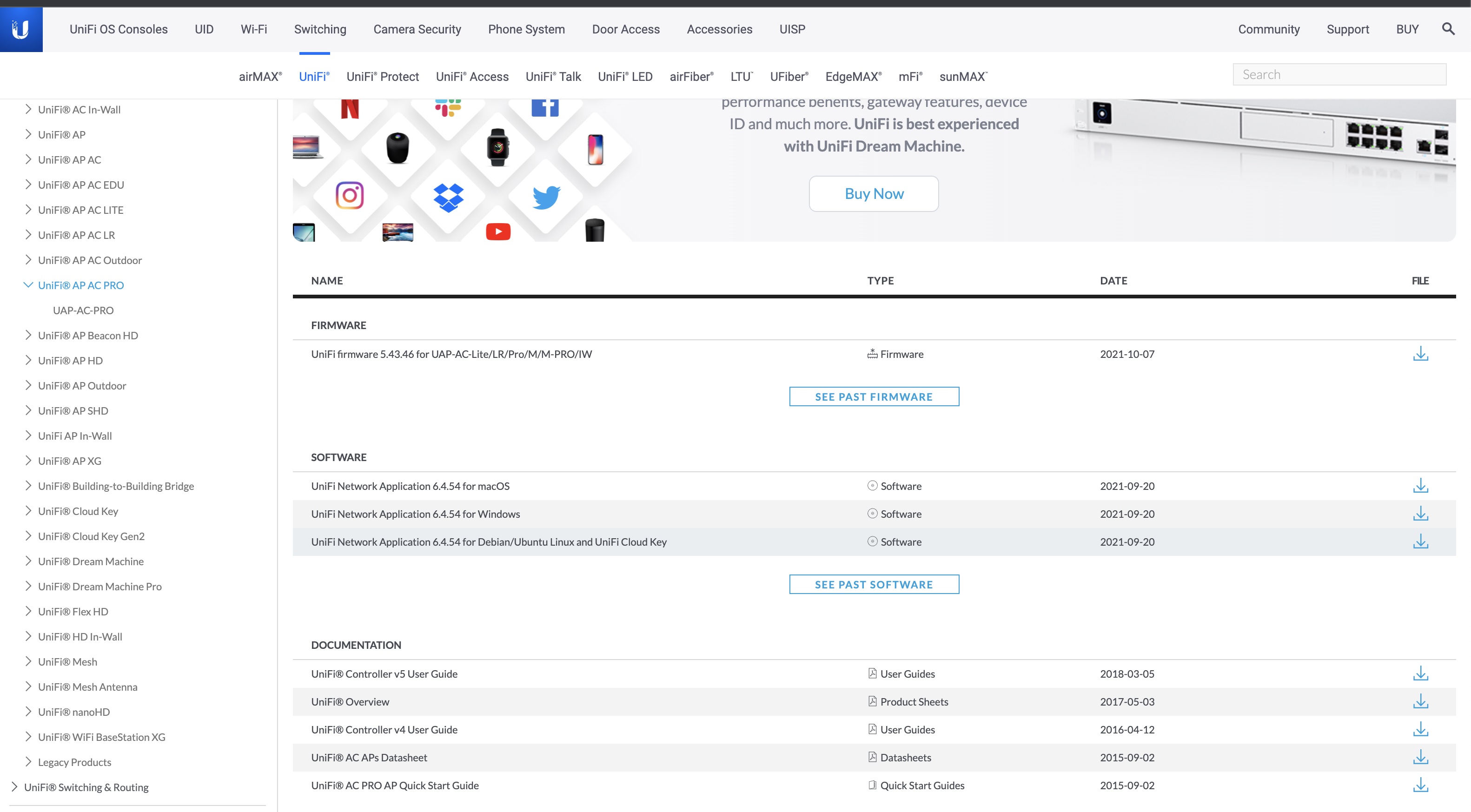
Task: Expand the UniFi Cloud Key Gen2 chevron
Action: (x=28, y=536)
